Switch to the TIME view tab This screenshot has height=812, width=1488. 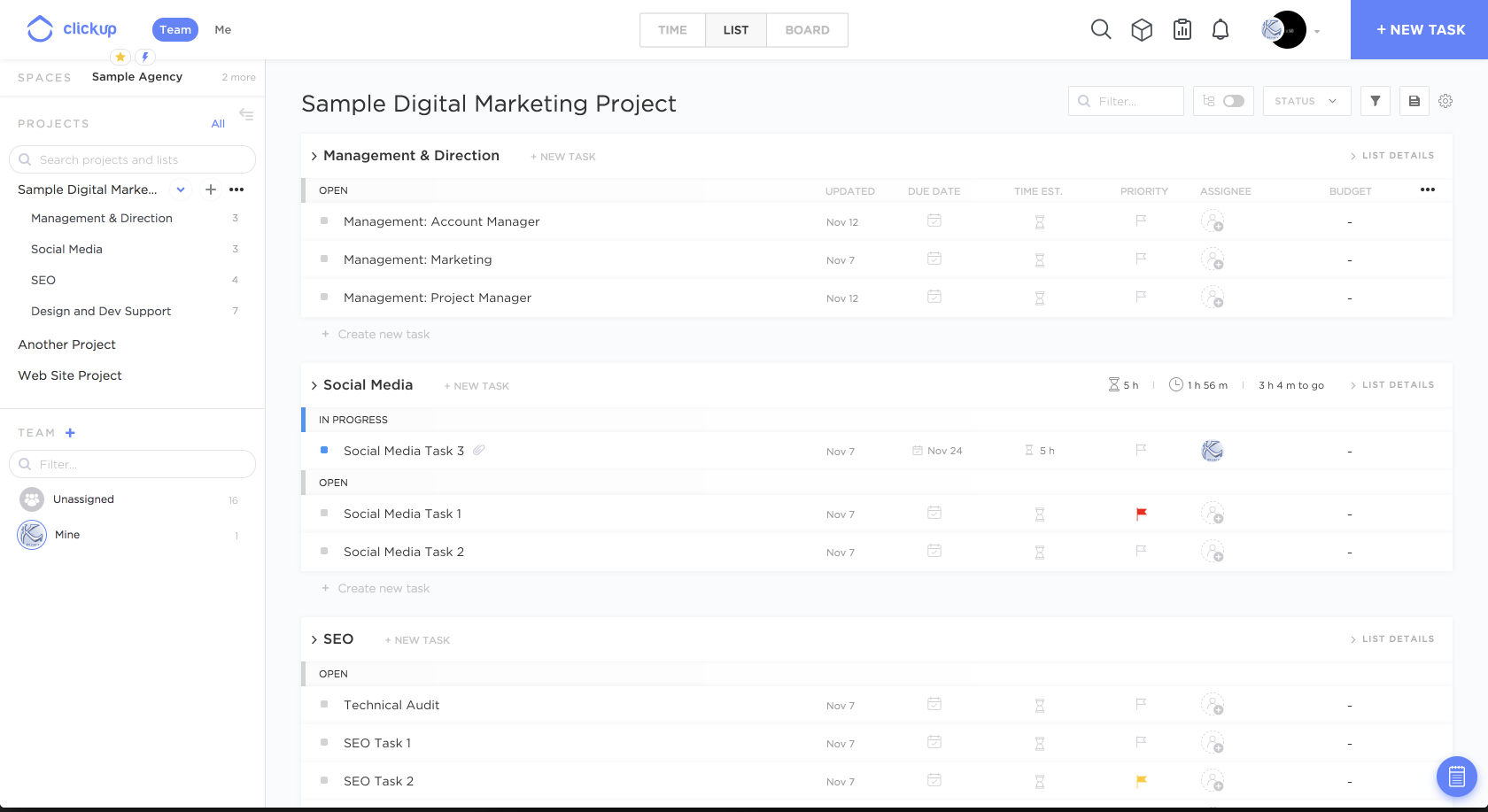(672, 30)
